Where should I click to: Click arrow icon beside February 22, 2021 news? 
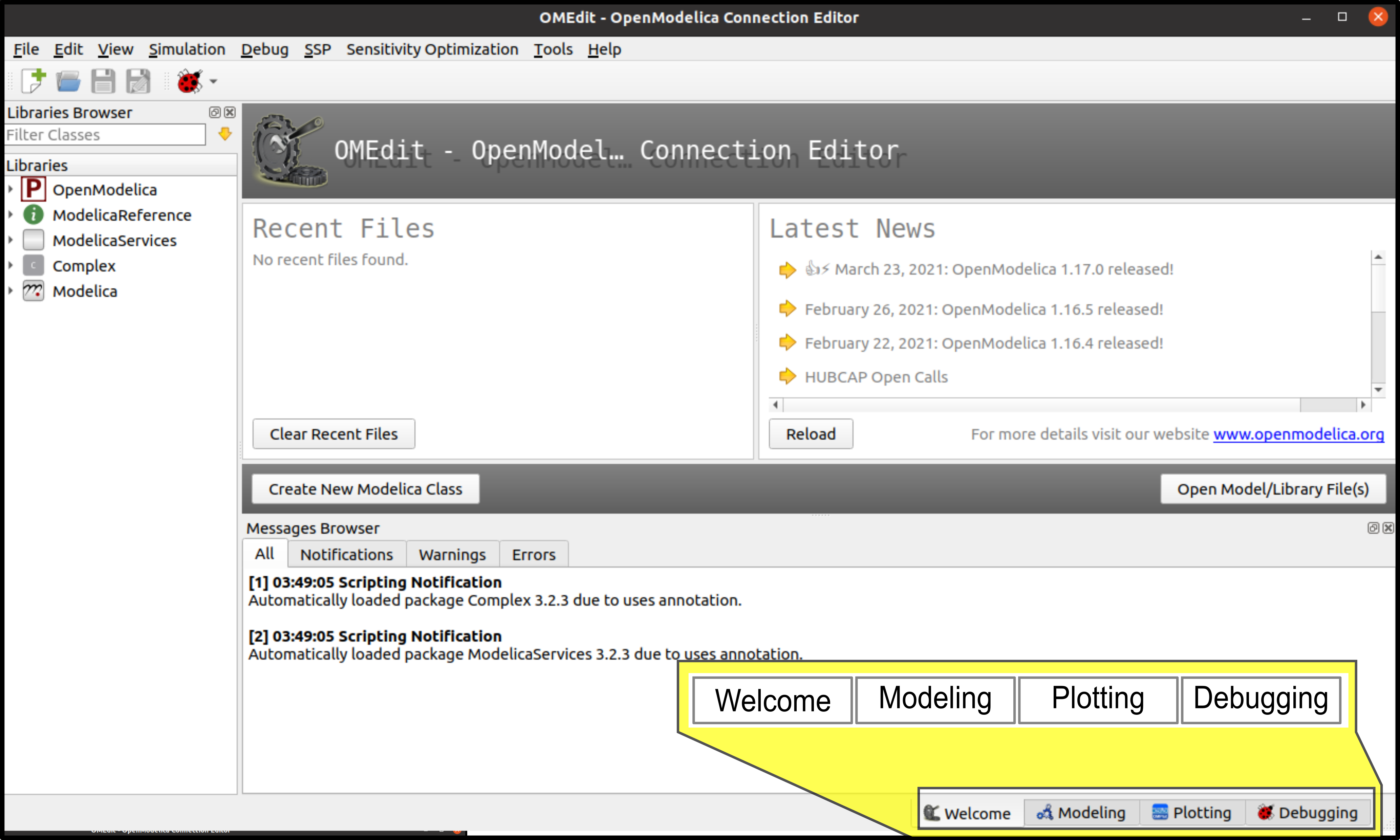[788, 342]
